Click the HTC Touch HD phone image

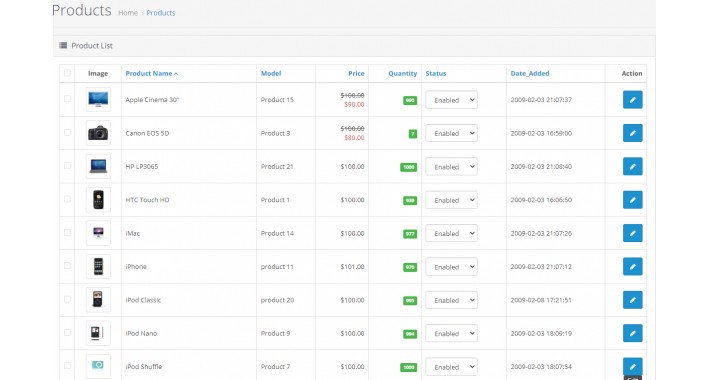tap(98, 200)
